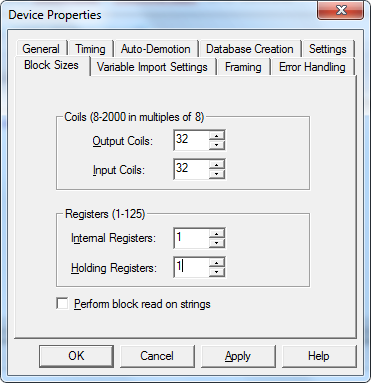This screenshot has width=371, height=383.
Task: Decrease Input Coils value with down arrow
Action: 217,174
